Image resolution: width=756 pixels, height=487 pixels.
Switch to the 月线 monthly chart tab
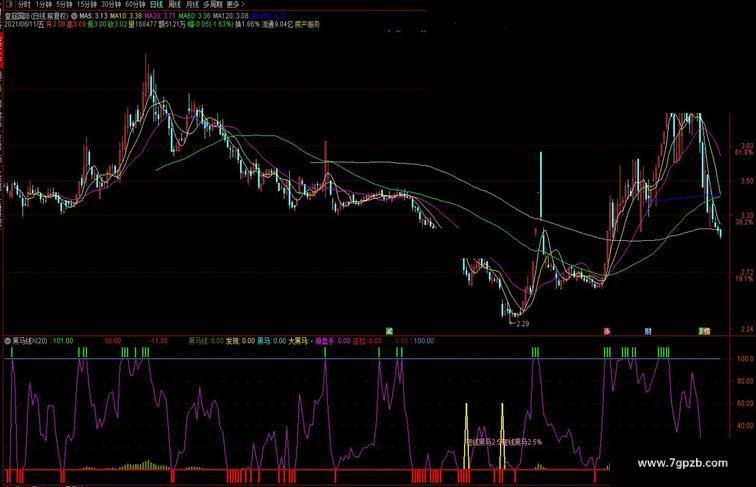point(192,4)
